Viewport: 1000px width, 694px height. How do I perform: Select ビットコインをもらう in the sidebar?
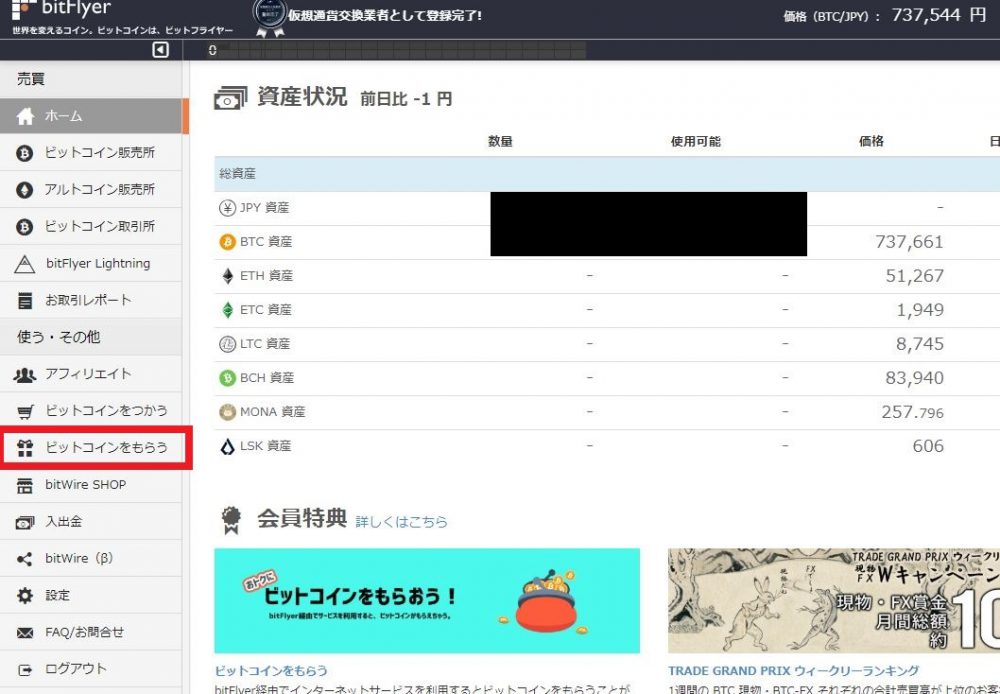point(94,448)
